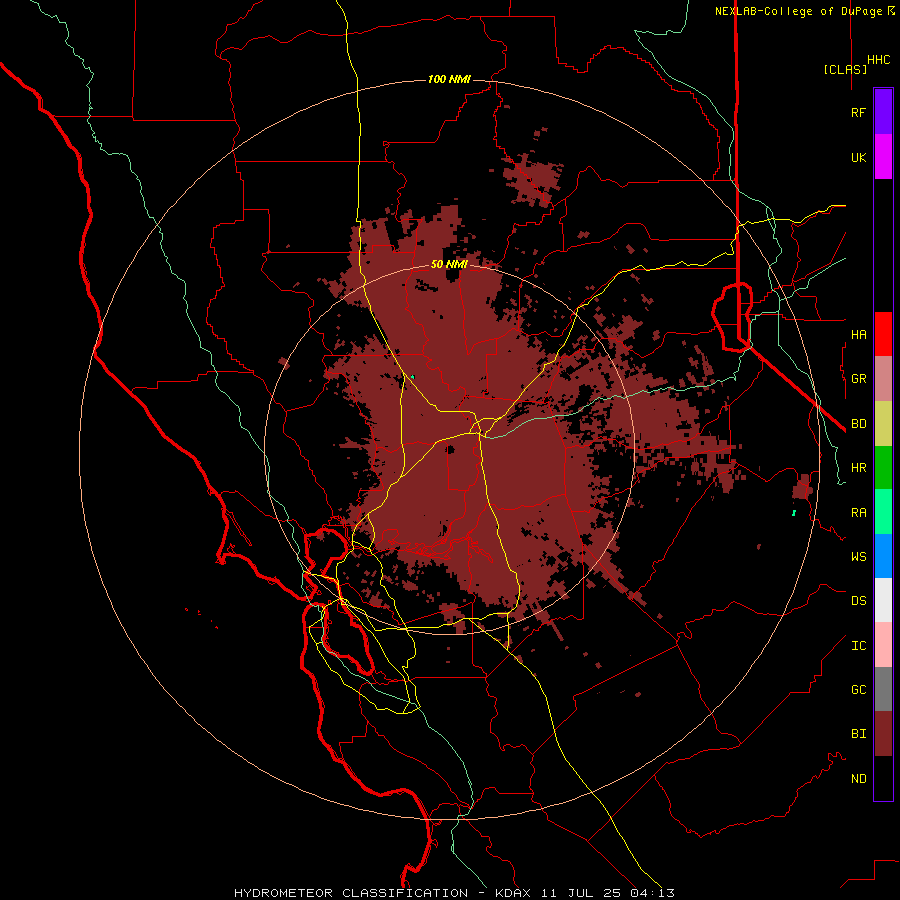Click the IC light-pink legend swatch
The height and width of the screenshot is (900, 900).
[x=883, y=645]
